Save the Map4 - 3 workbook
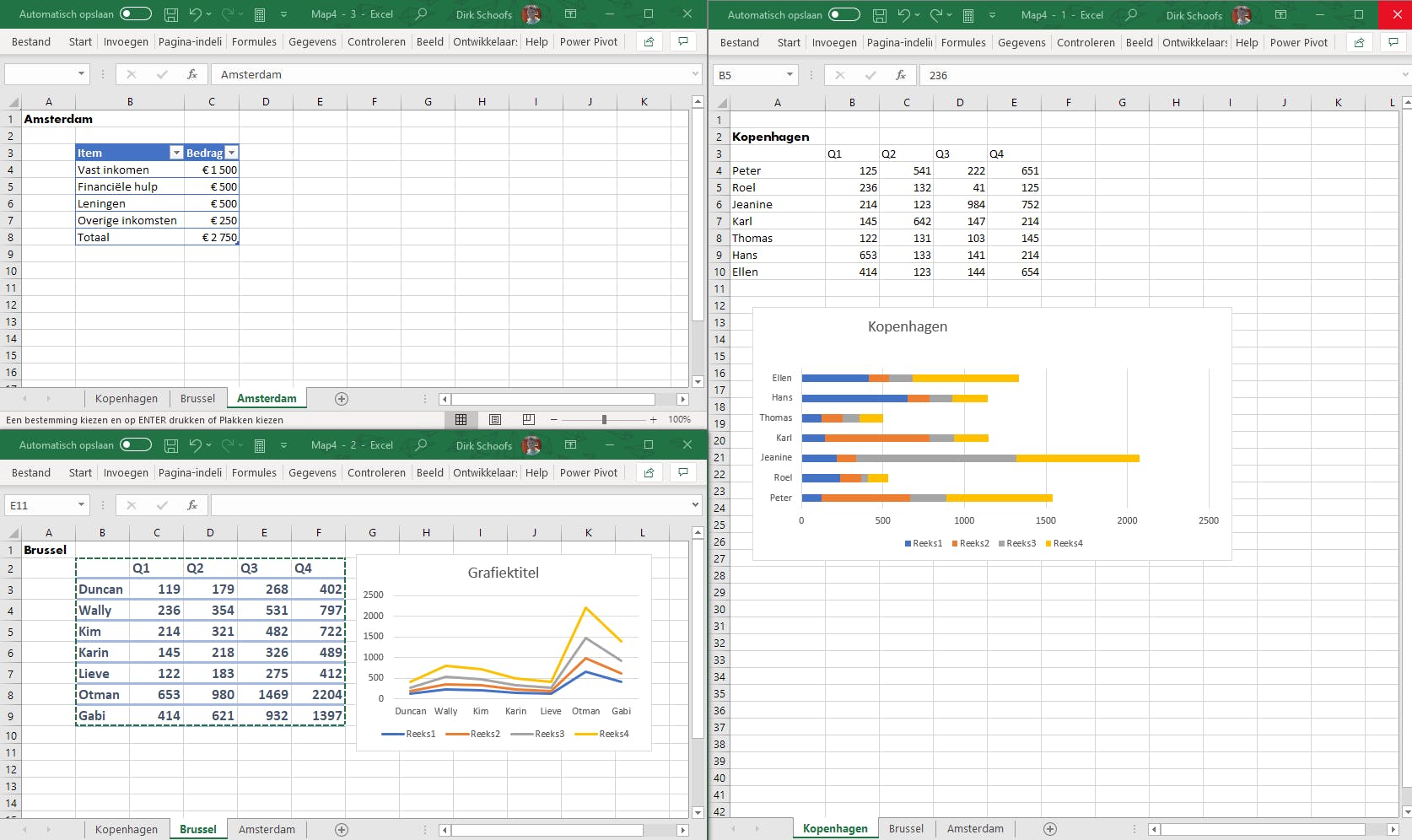 171,14
